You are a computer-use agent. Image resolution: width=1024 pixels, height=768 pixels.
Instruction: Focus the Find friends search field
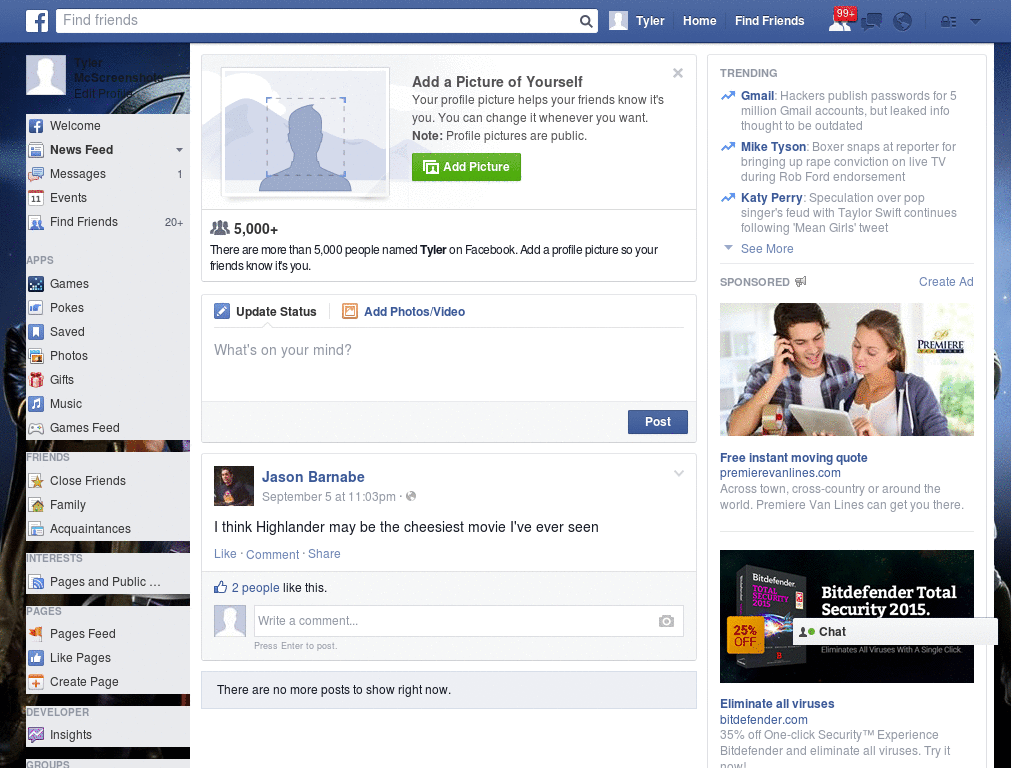pyautogui.click(x=318, y=21)
